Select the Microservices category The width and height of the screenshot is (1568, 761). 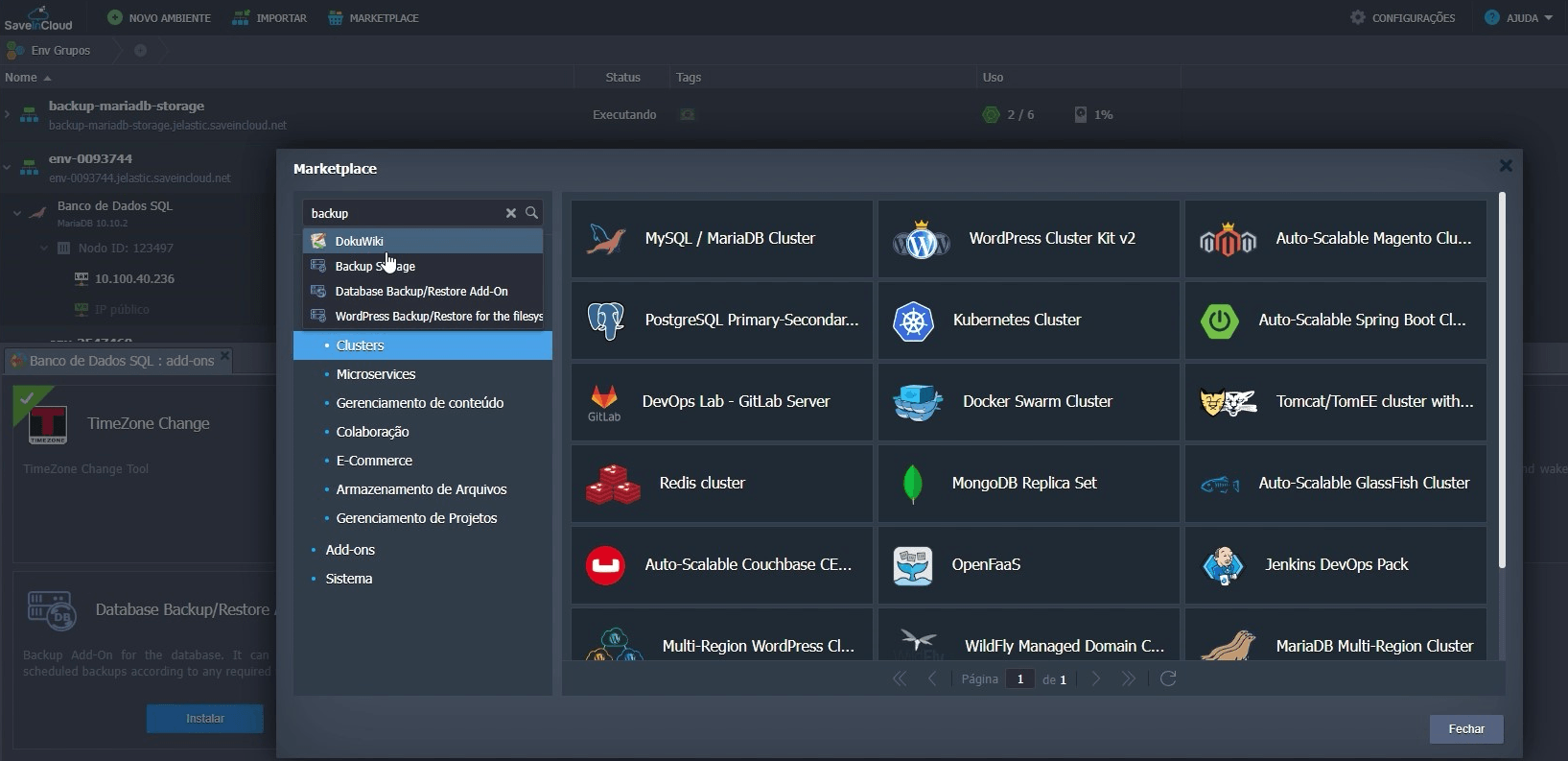[375, 374]
